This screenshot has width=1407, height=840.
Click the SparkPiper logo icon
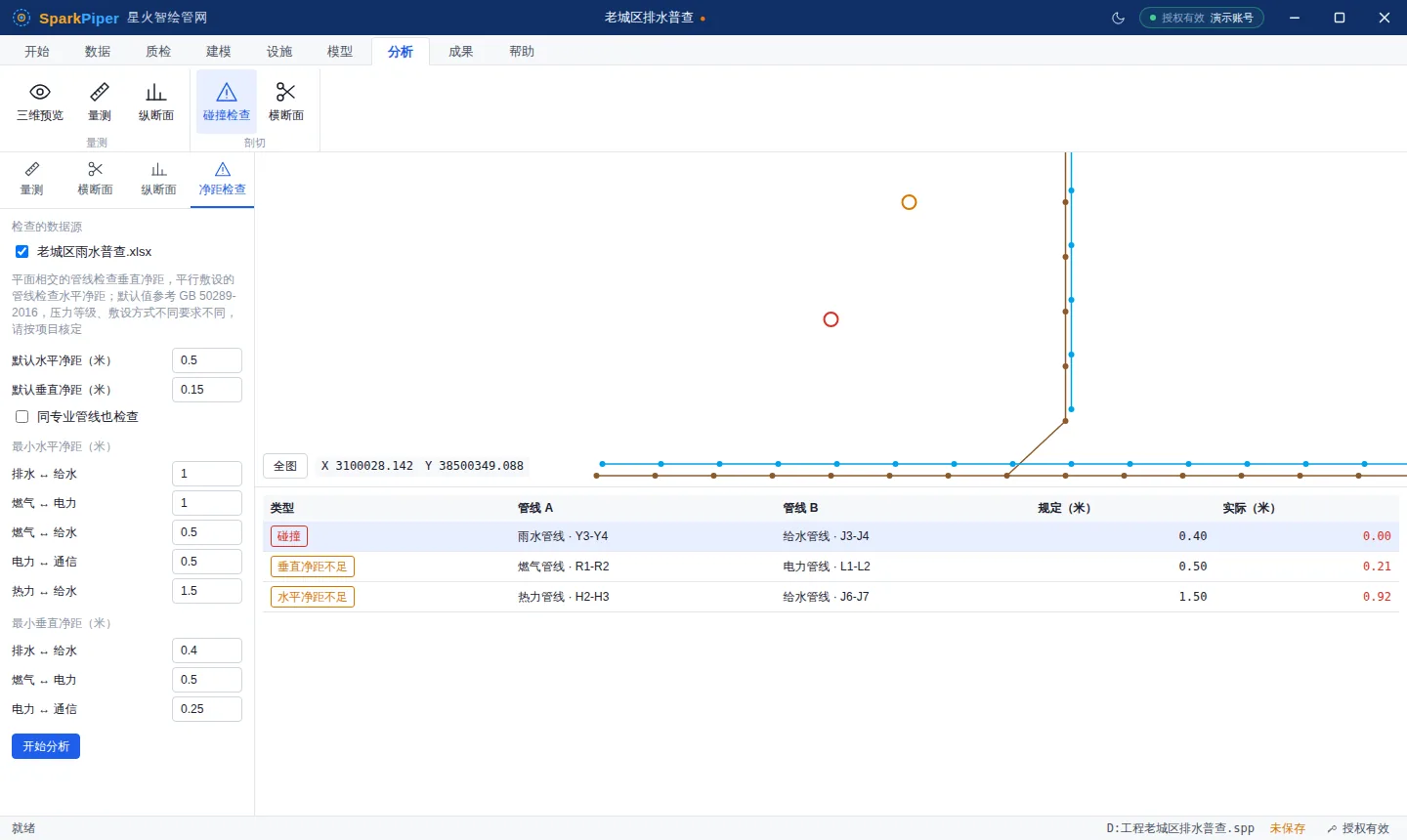click(x=21, y=18)
